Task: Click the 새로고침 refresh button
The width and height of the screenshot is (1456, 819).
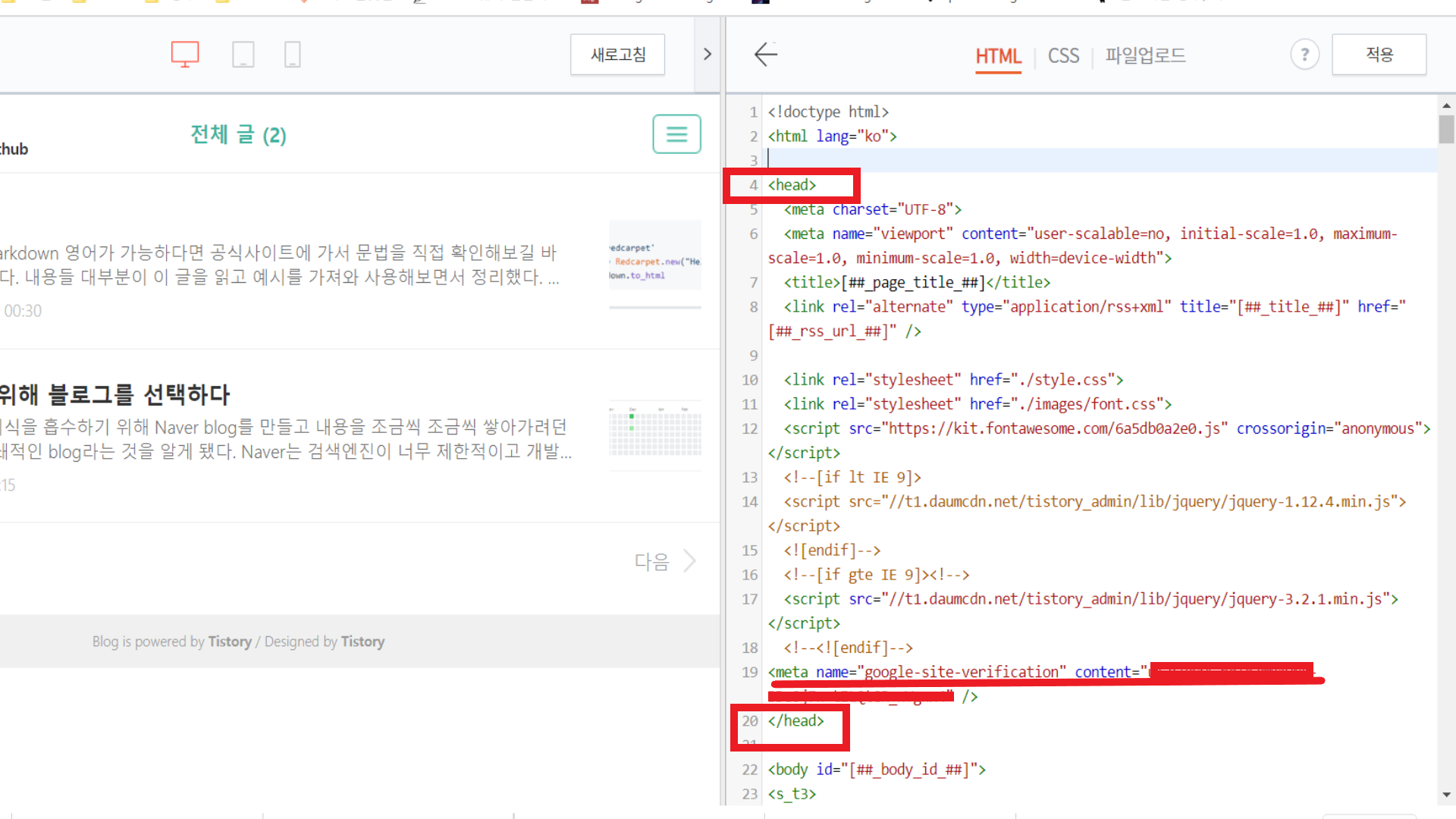Action: [617, 55]
